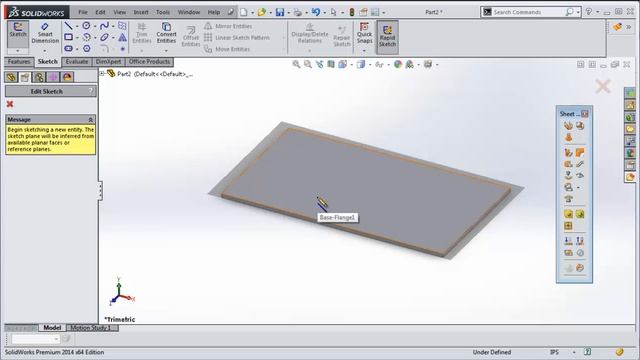Select the Ellipse sketch tool
640x360 pixels.
tap(104, 37)
